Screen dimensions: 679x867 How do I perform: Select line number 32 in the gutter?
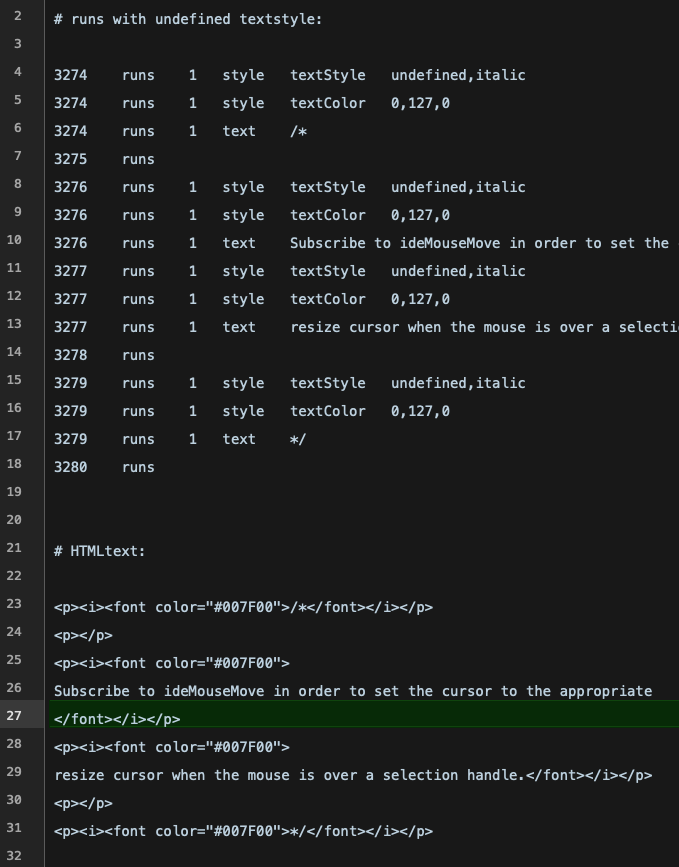pos(17,856)
